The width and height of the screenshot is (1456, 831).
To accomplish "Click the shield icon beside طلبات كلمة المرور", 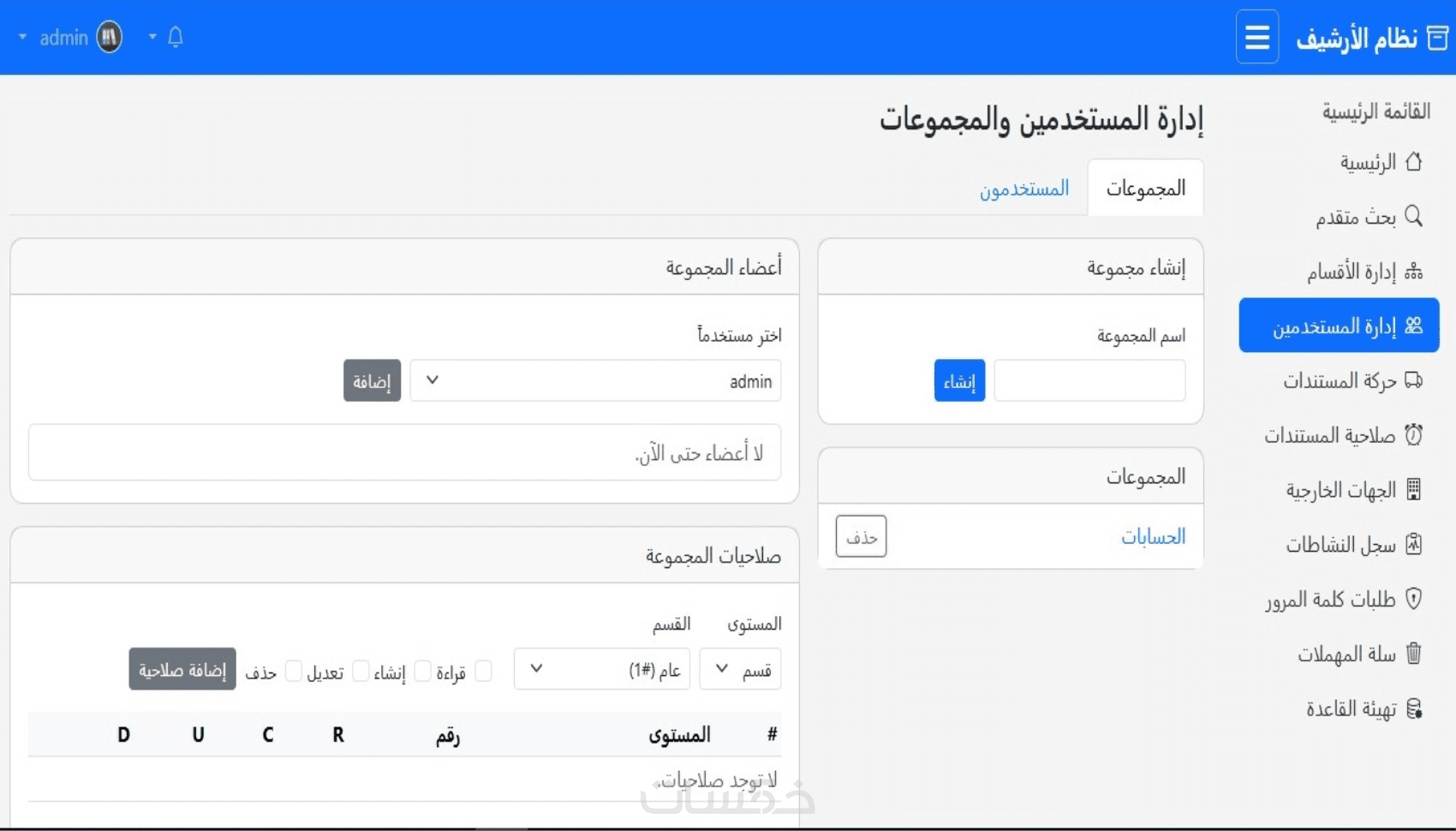I will tap(1413, 599).
